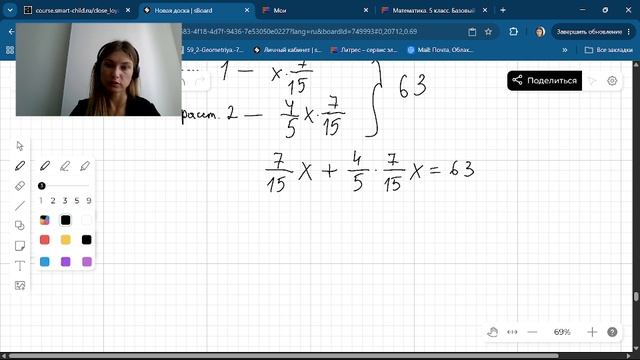Open browser extensions puzzle icon
The height and width of the screenshot is (360, 640).
pyautogui.click(x=513, y=31)
